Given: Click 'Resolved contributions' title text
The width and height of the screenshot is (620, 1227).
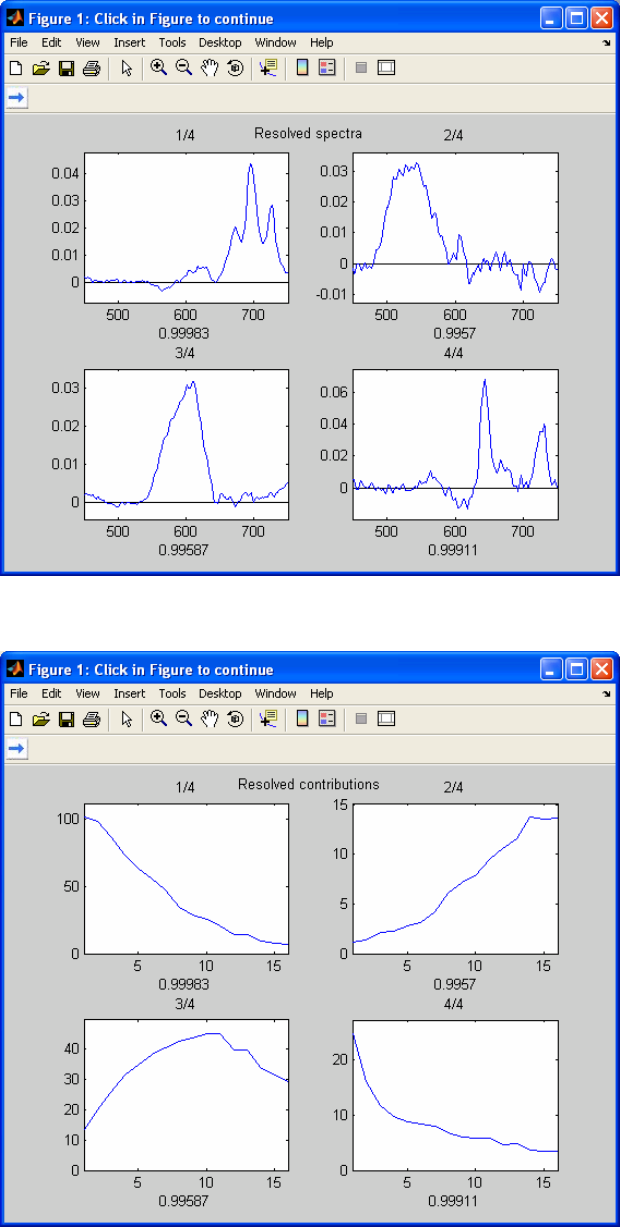Looking at the screenshot, I should [x=308, y=784].
